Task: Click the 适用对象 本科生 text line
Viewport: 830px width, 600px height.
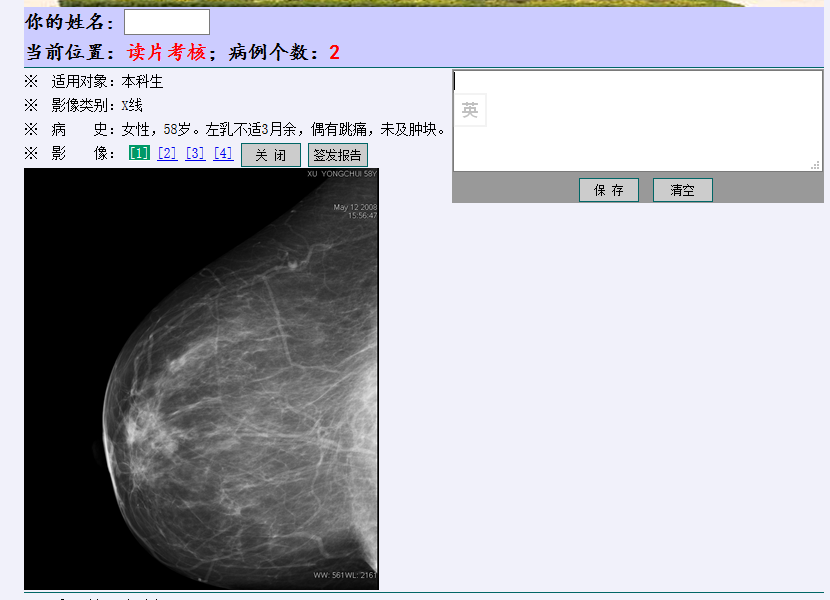Action: [107, 82]
